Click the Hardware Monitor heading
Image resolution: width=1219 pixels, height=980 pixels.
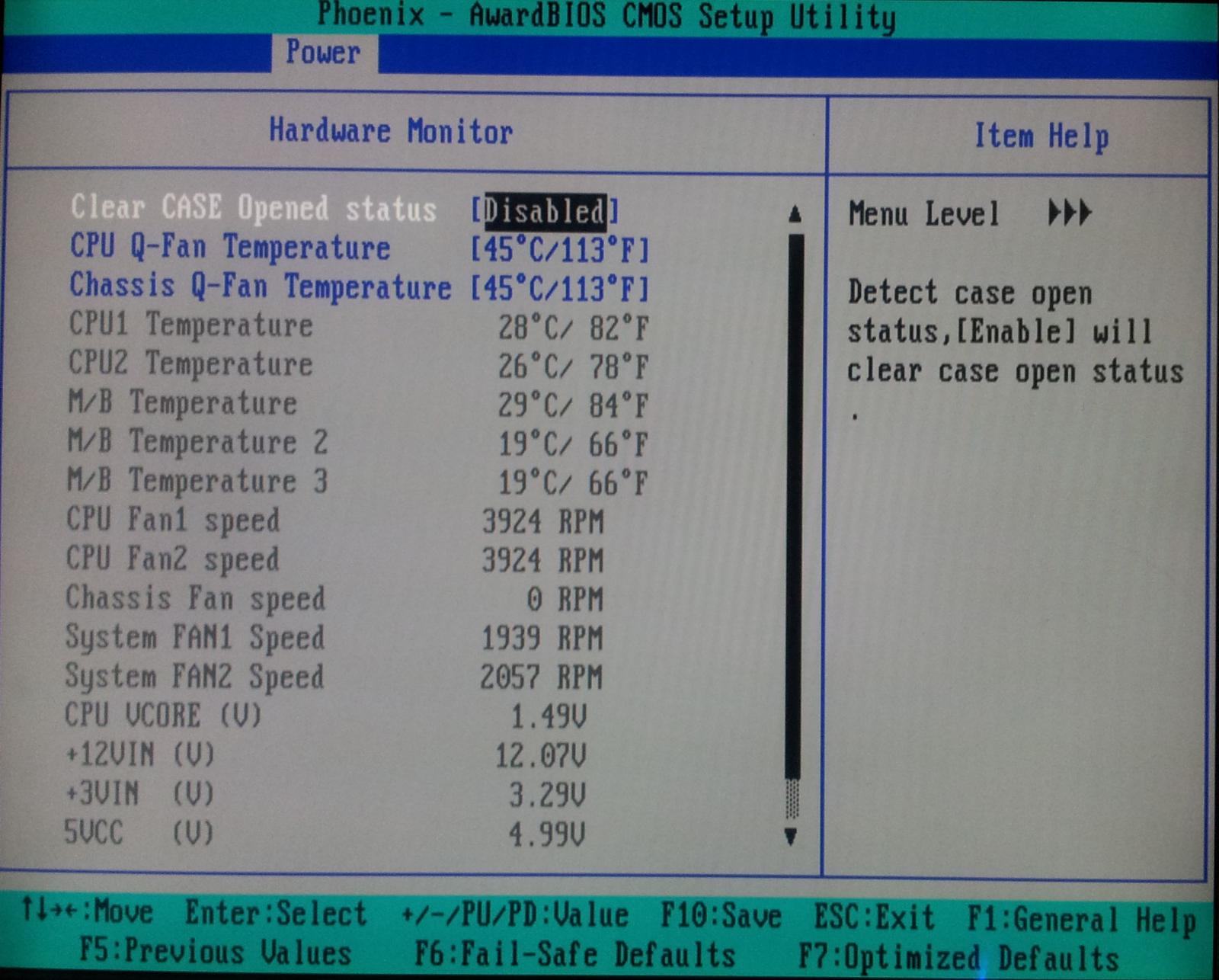pos(392,131)
